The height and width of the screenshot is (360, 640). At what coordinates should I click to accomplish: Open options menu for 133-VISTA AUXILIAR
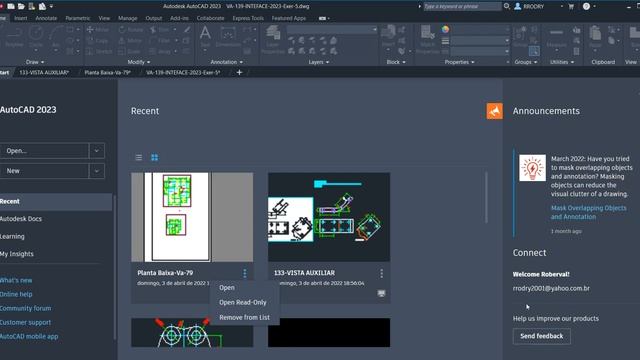coord(381,273)
